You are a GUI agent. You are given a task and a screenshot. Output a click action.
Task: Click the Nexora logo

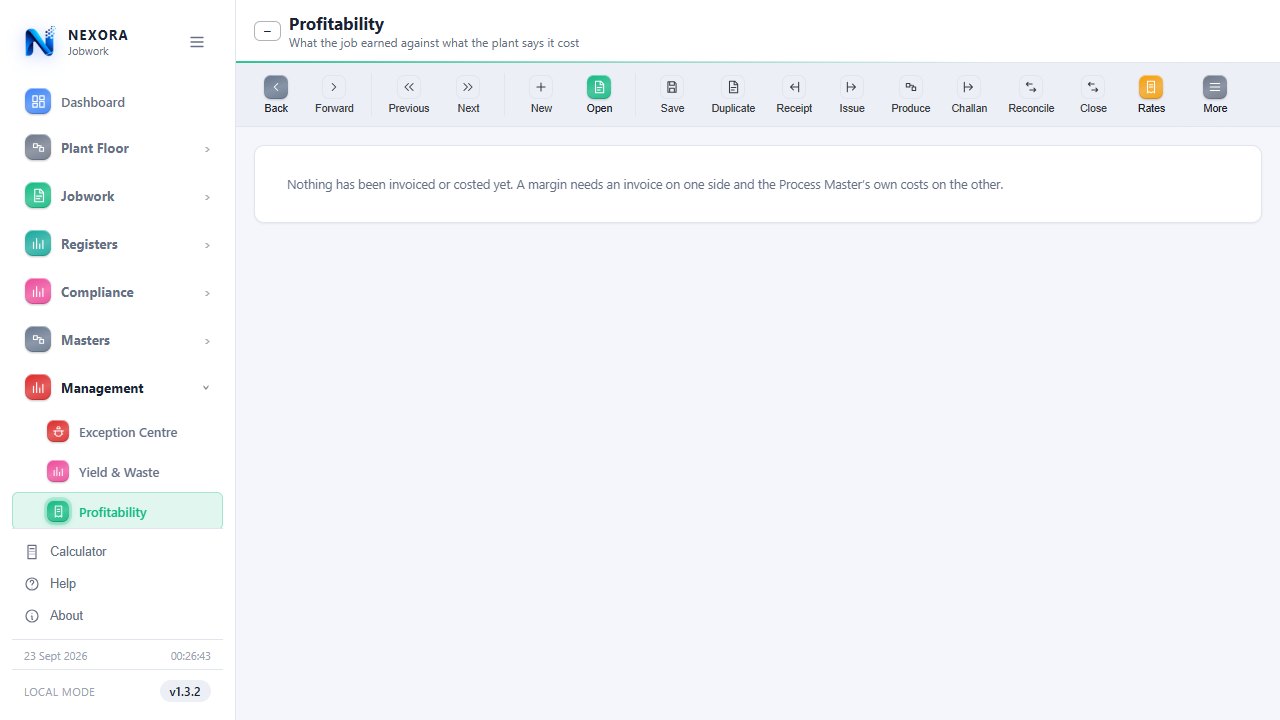[40, 42]
